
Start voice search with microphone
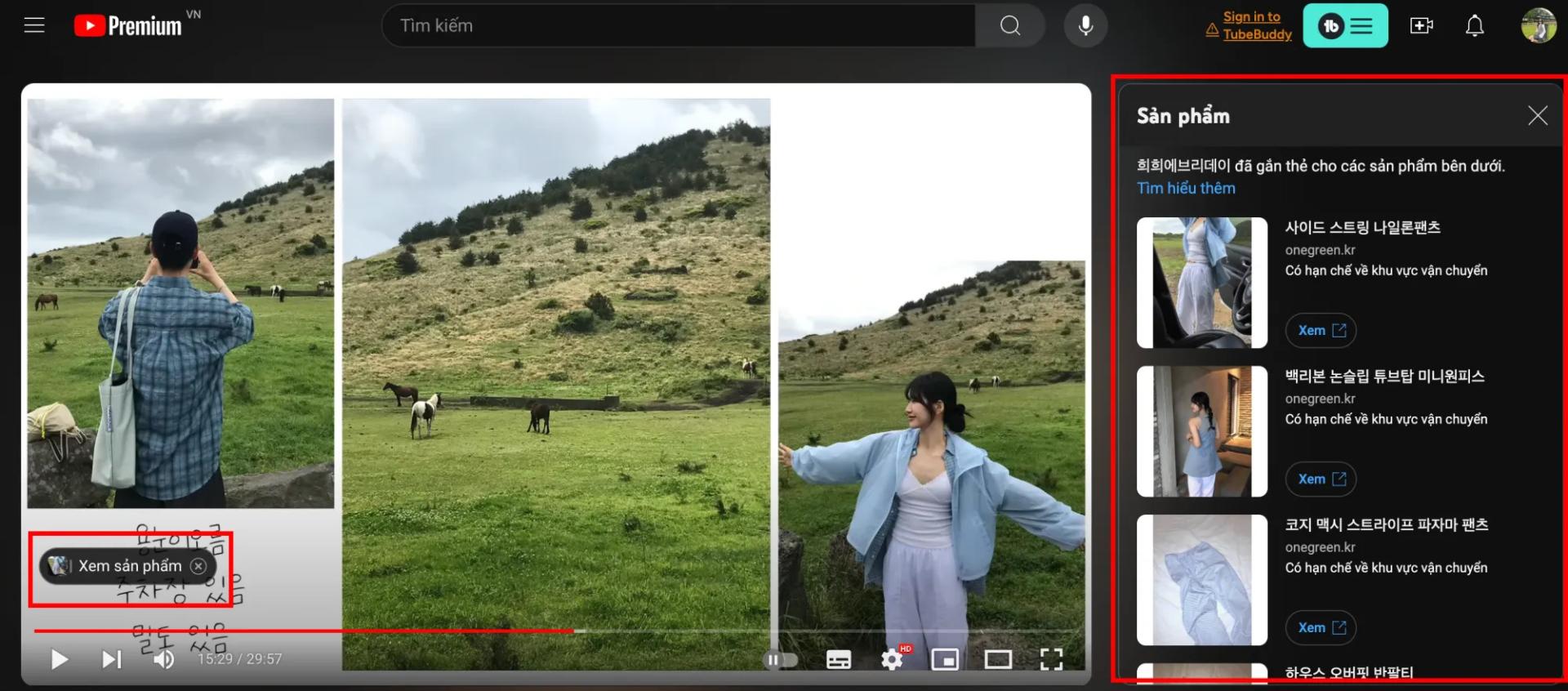click(x=1085, y=25)
